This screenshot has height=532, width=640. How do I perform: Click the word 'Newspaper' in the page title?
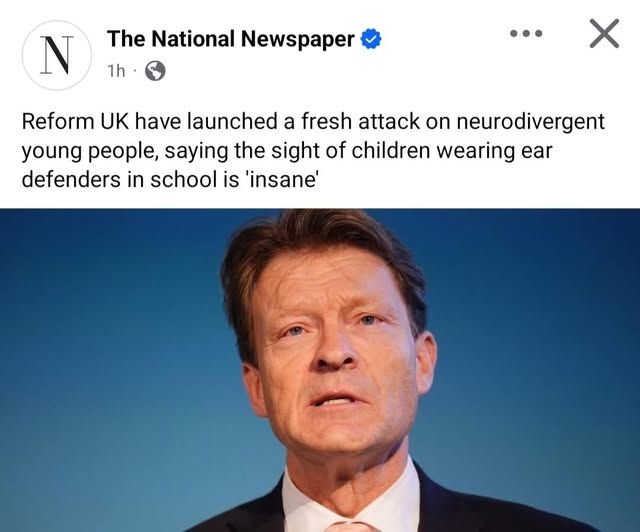point(298,40)
